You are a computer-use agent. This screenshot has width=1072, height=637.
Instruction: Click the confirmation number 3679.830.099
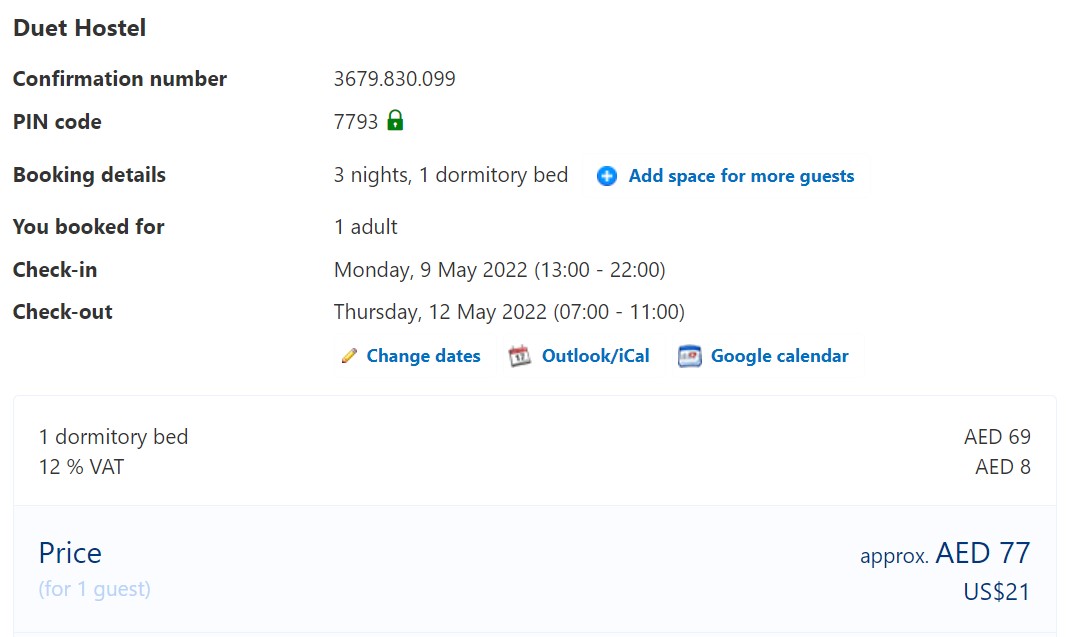point(395,78)
